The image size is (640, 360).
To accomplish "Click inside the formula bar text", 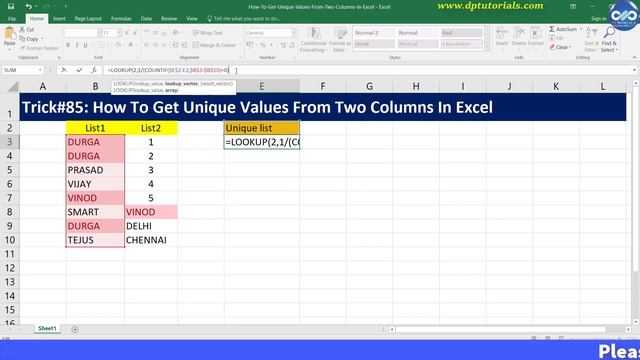I will click(168, 70).
